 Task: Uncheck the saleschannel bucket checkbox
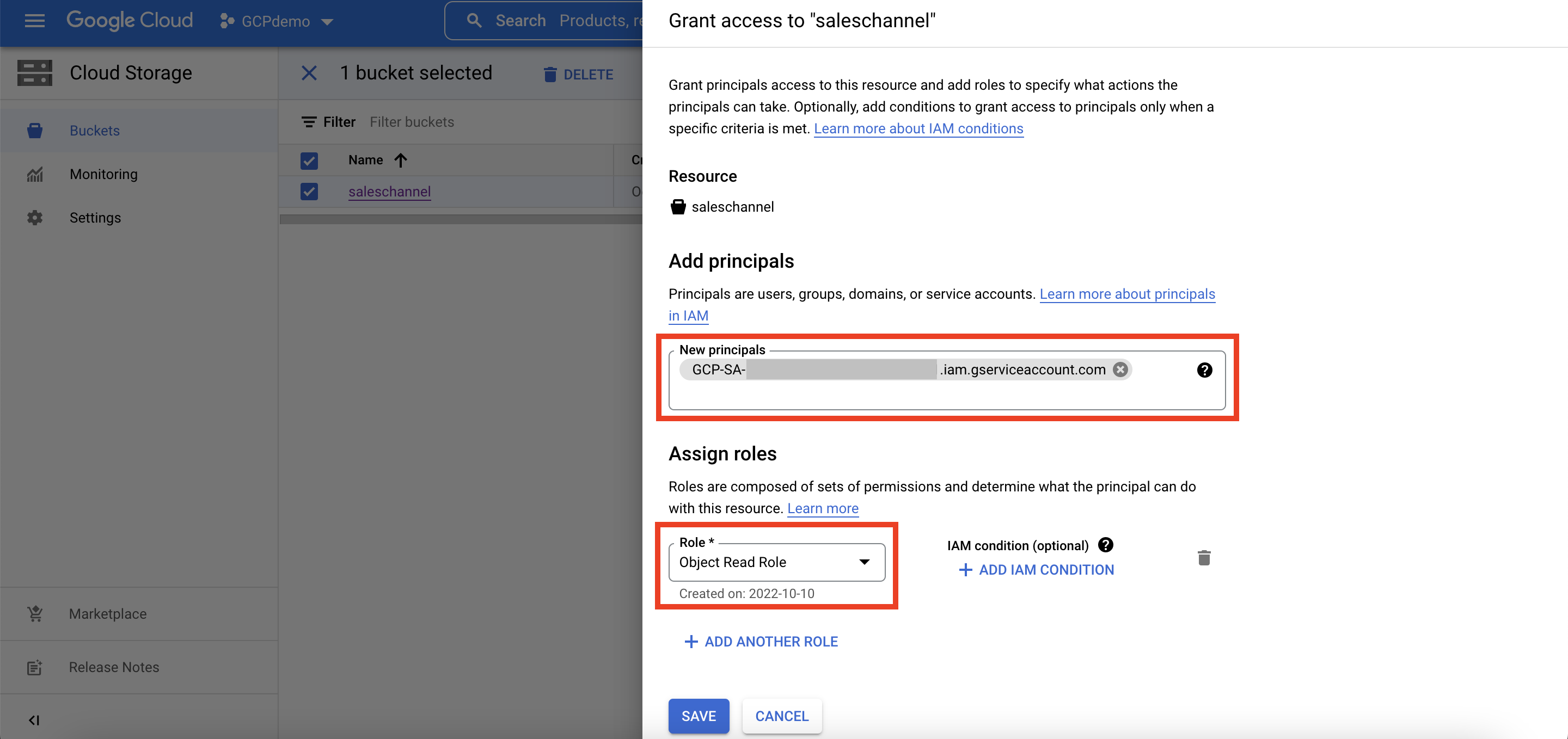309,191
